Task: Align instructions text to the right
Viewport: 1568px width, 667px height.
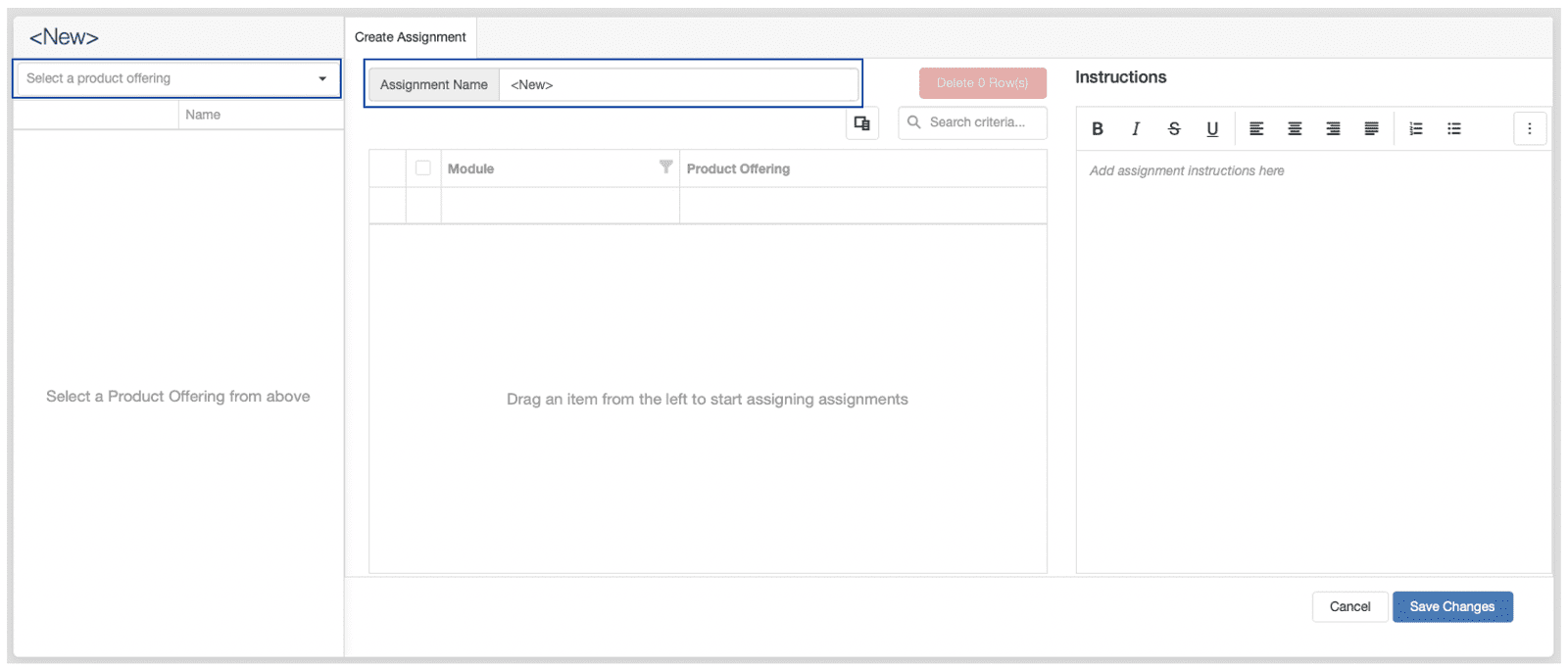Action: click(x=1333, y=128)
